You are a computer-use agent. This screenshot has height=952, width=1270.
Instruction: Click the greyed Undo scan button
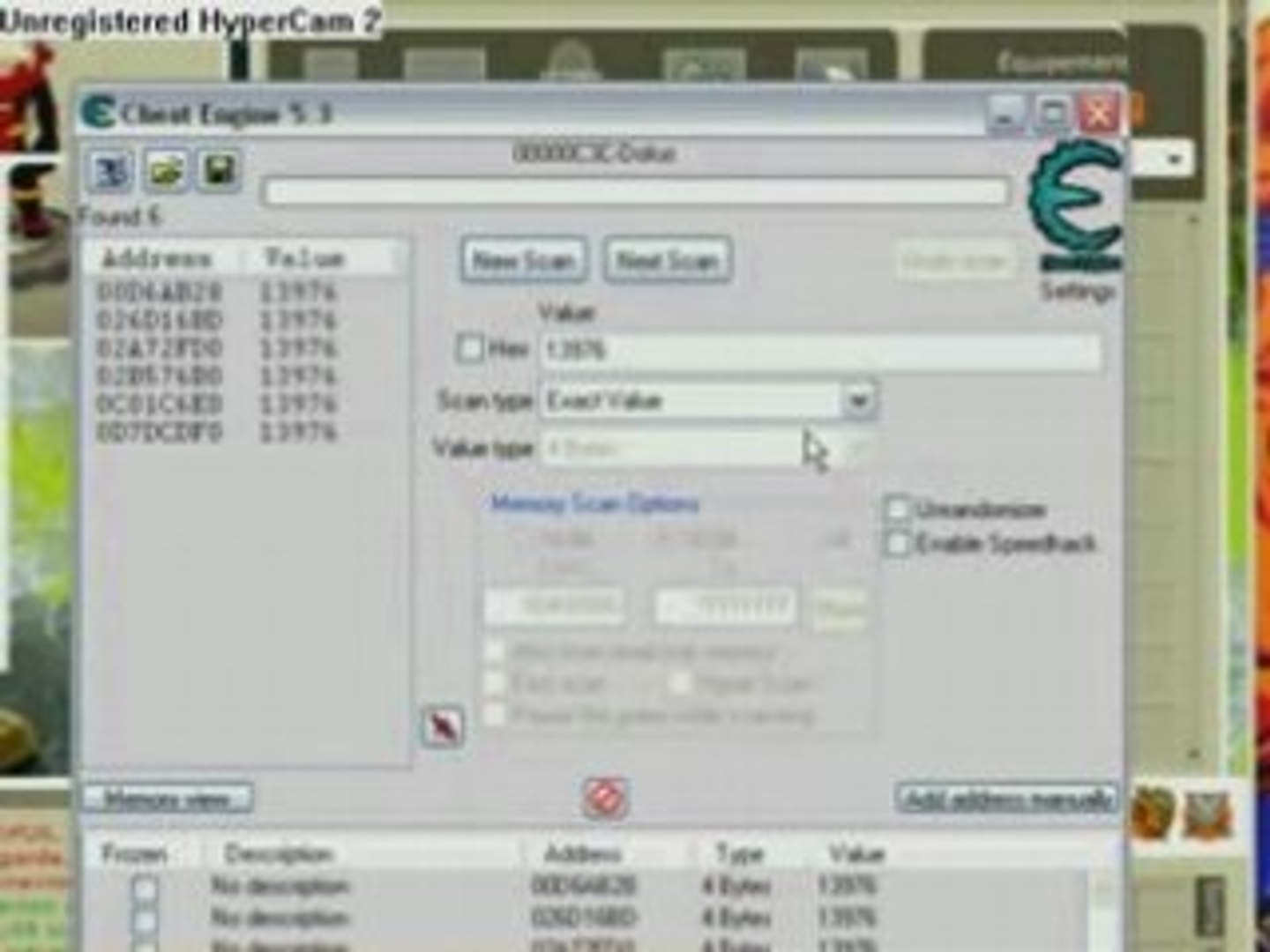click(x=955, y=261)
